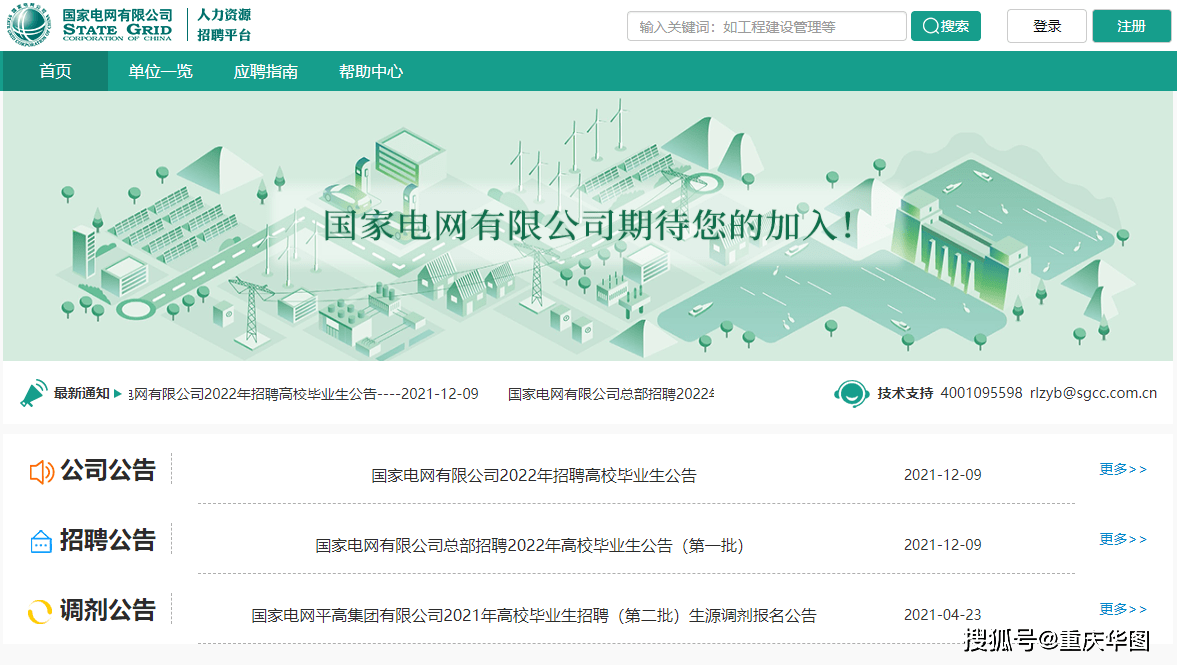The height and width of the screenshot is (665, 1177).
Task: Click the scrolling notice dated 2021-12-09 in the ticker
Action: (x=303, y=394)
